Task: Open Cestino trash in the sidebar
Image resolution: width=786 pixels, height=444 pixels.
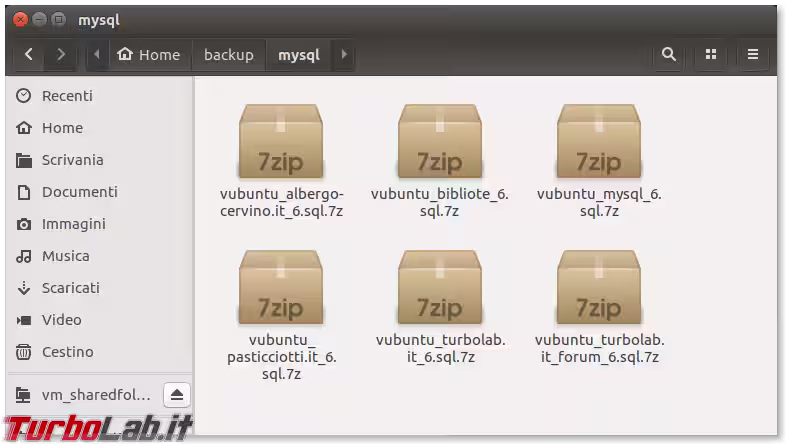Action: click(x=99, y=352)
